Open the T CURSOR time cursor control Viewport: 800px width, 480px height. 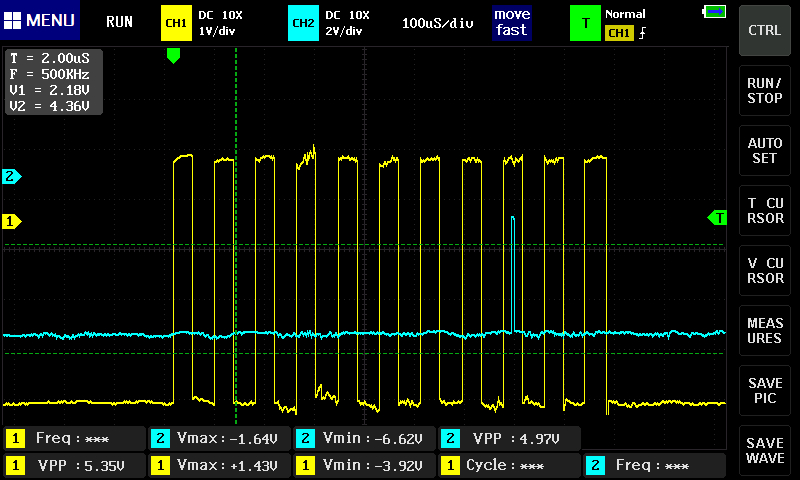tap(765, 211)
